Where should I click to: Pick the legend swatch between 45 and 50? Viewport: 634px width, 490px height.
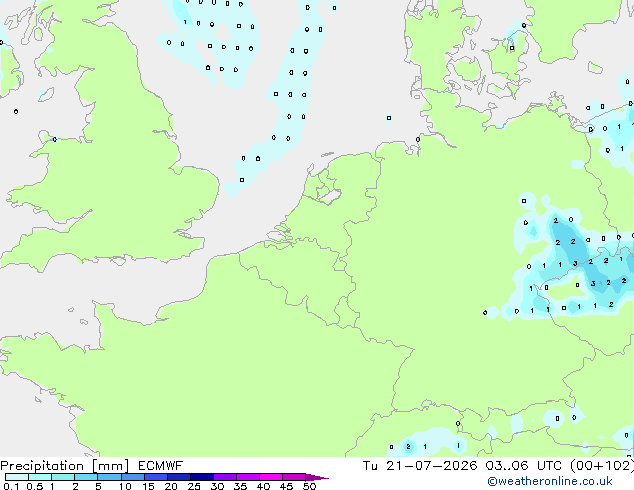tap(294, 477)
